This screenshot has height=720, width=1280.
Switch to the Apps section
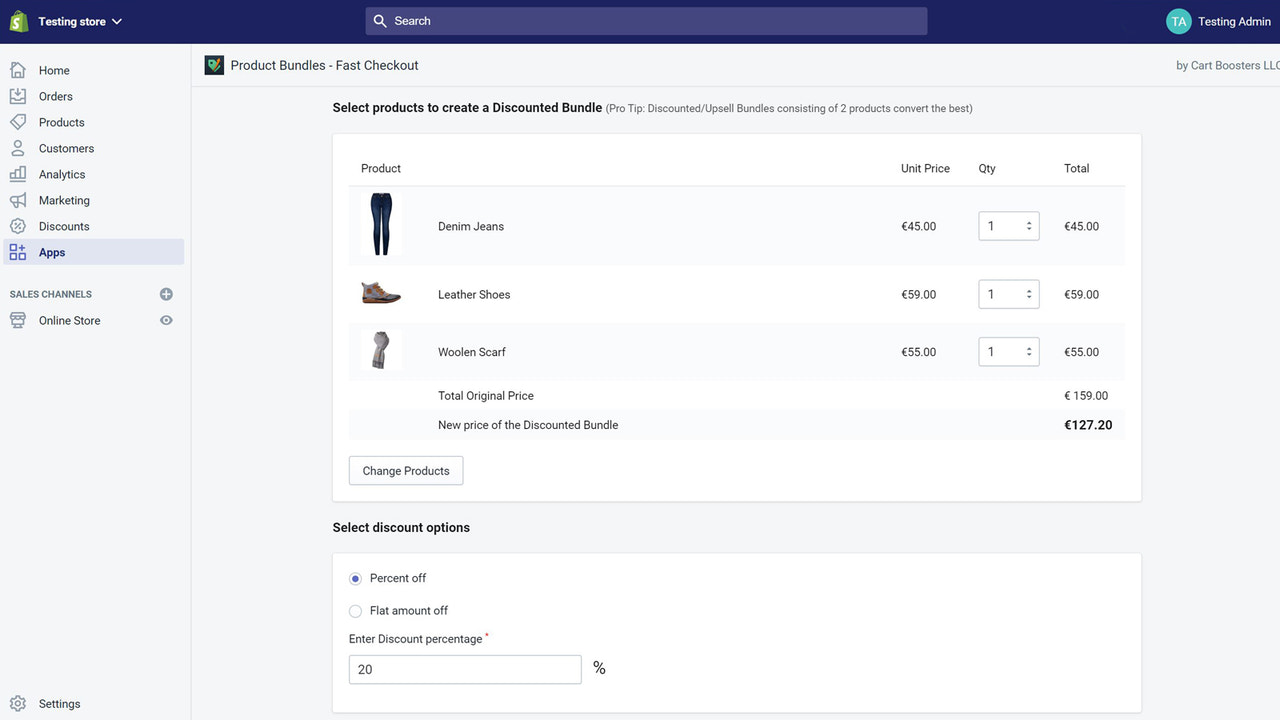click(x=52, y=252)
